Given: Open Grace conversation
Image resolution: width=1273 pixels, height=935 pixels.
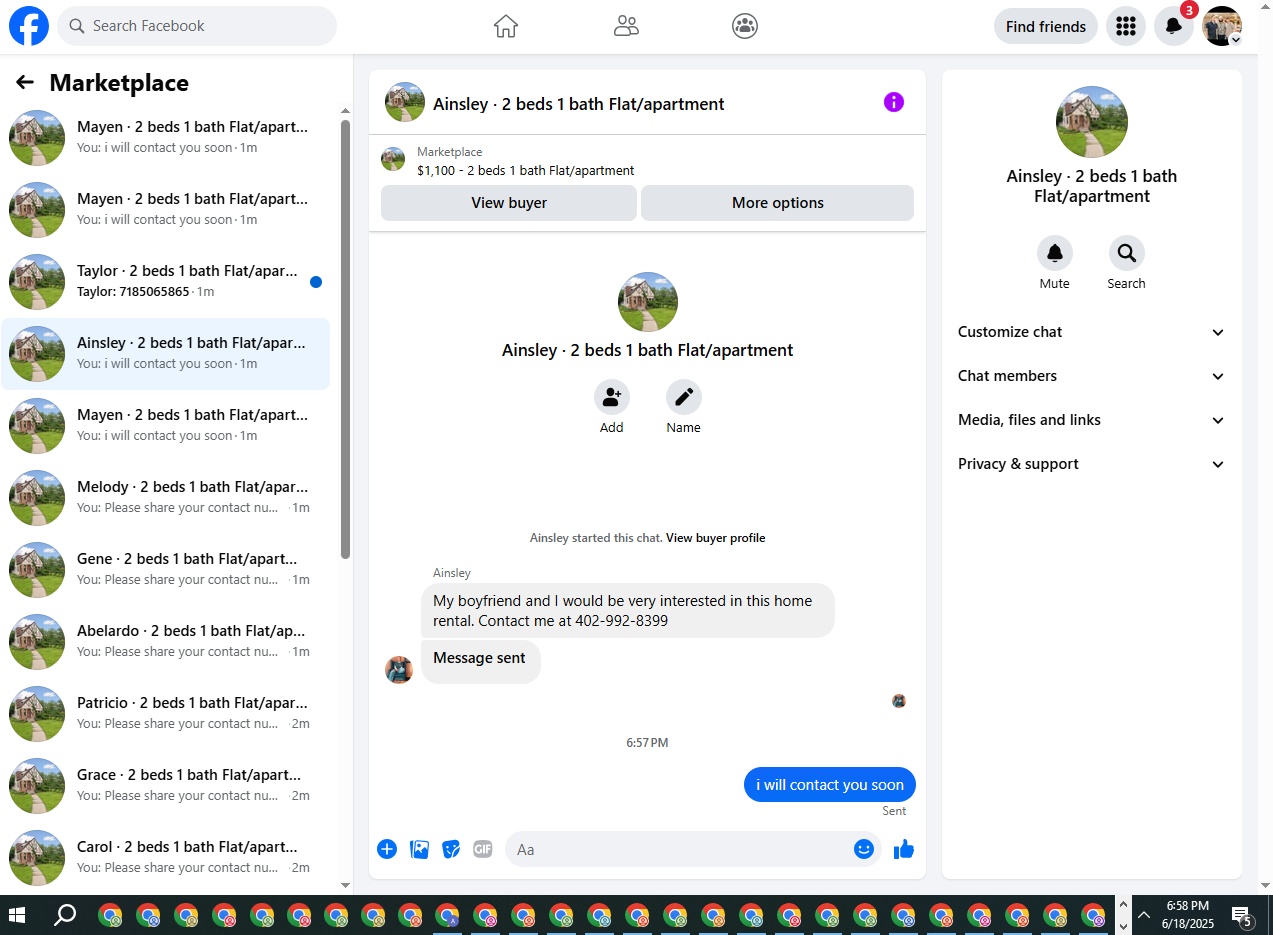Looking at the screenshot, I should pos(166,786).
